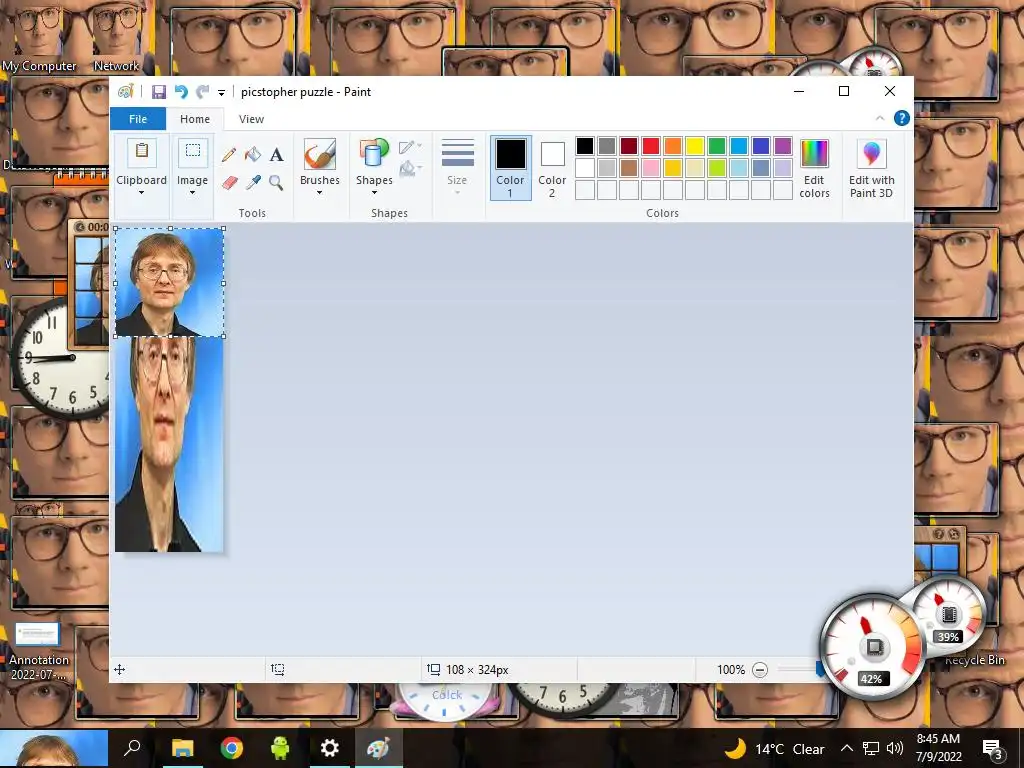Select the Fill with color bucket tool
Screen dimensions: 1024x768
click(x=253, y=155)
